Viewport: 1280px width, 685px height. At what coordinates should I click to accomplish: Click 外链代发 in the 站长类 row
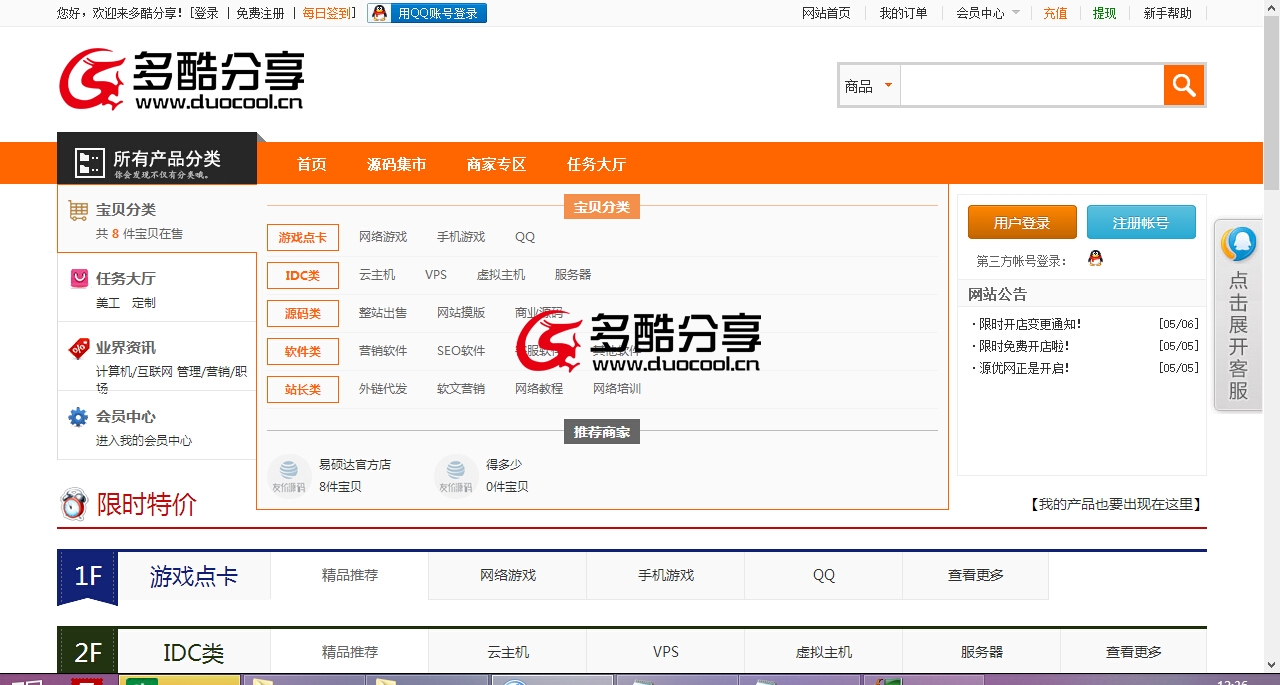pos(383,389)
